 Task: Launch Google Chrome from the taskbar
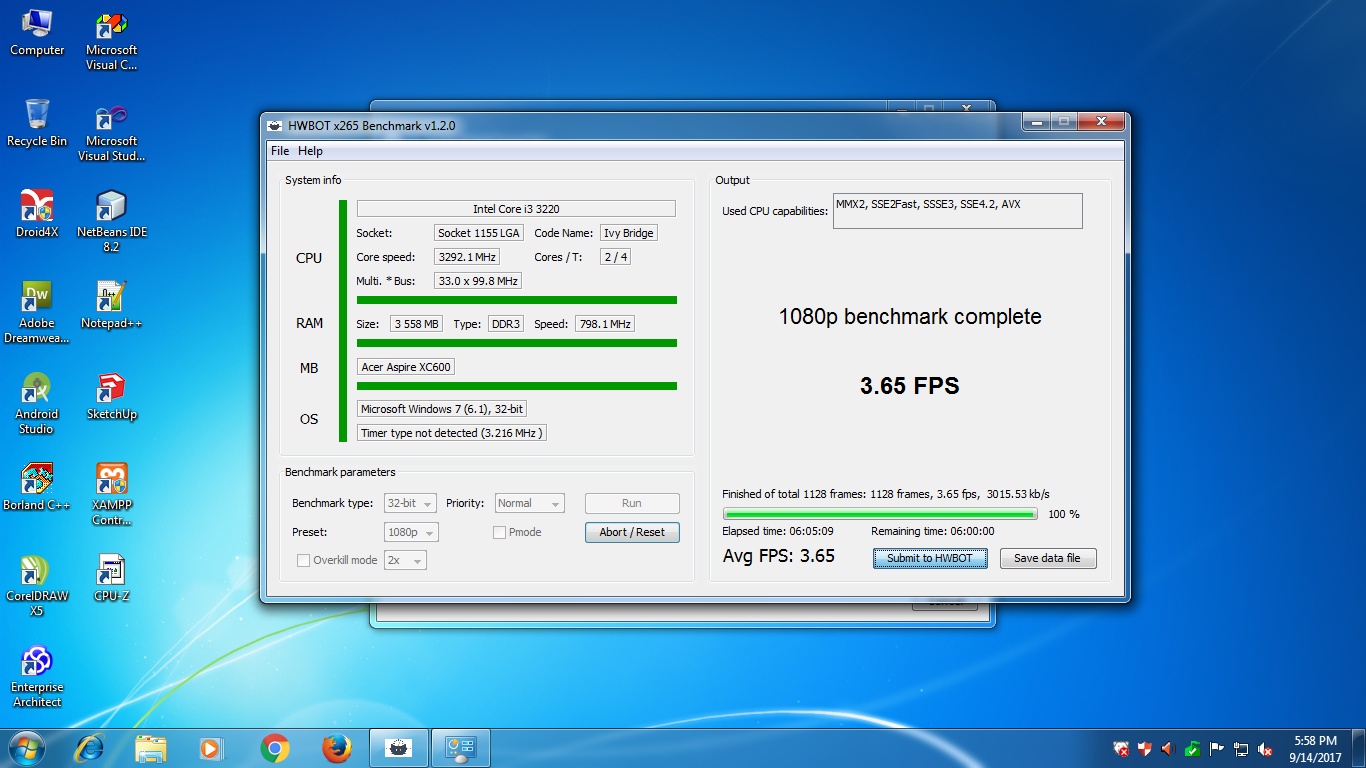[274, 748]
